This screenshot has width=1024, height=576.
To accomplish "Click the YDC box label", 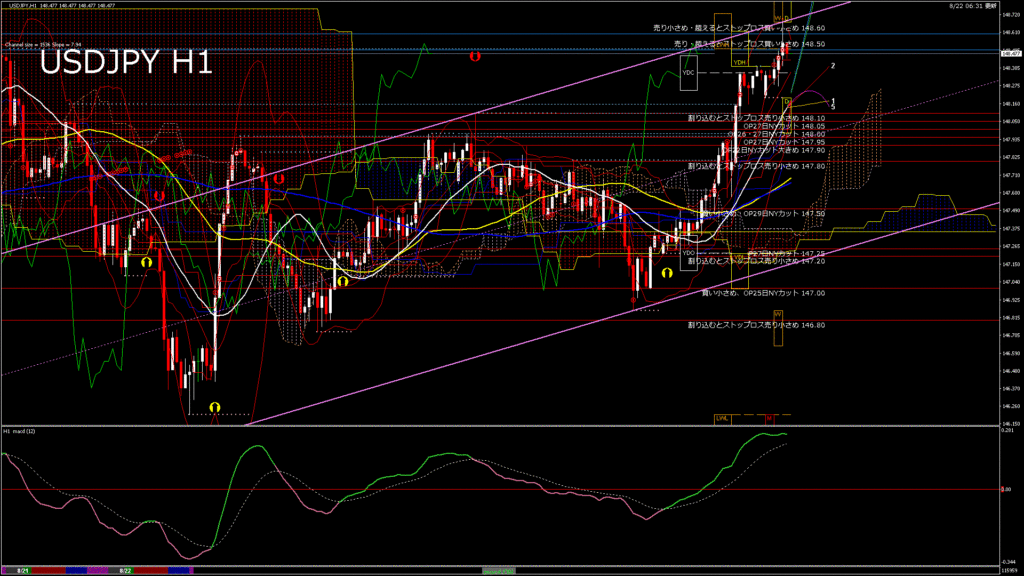I will pos(688,73).
